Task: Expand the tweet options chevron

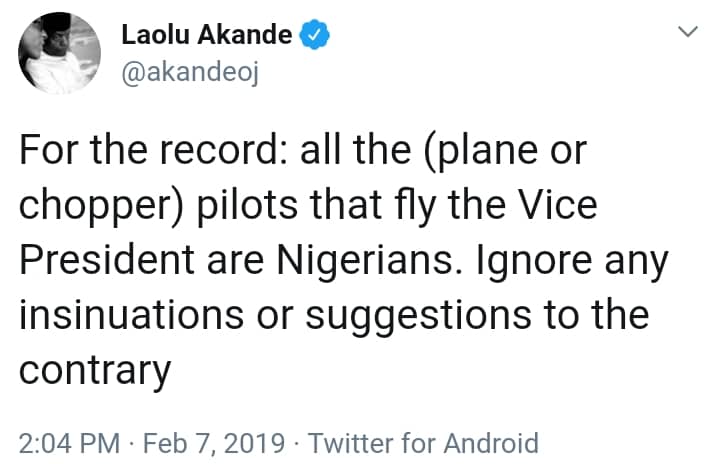Action: click(x=687, y=33)
